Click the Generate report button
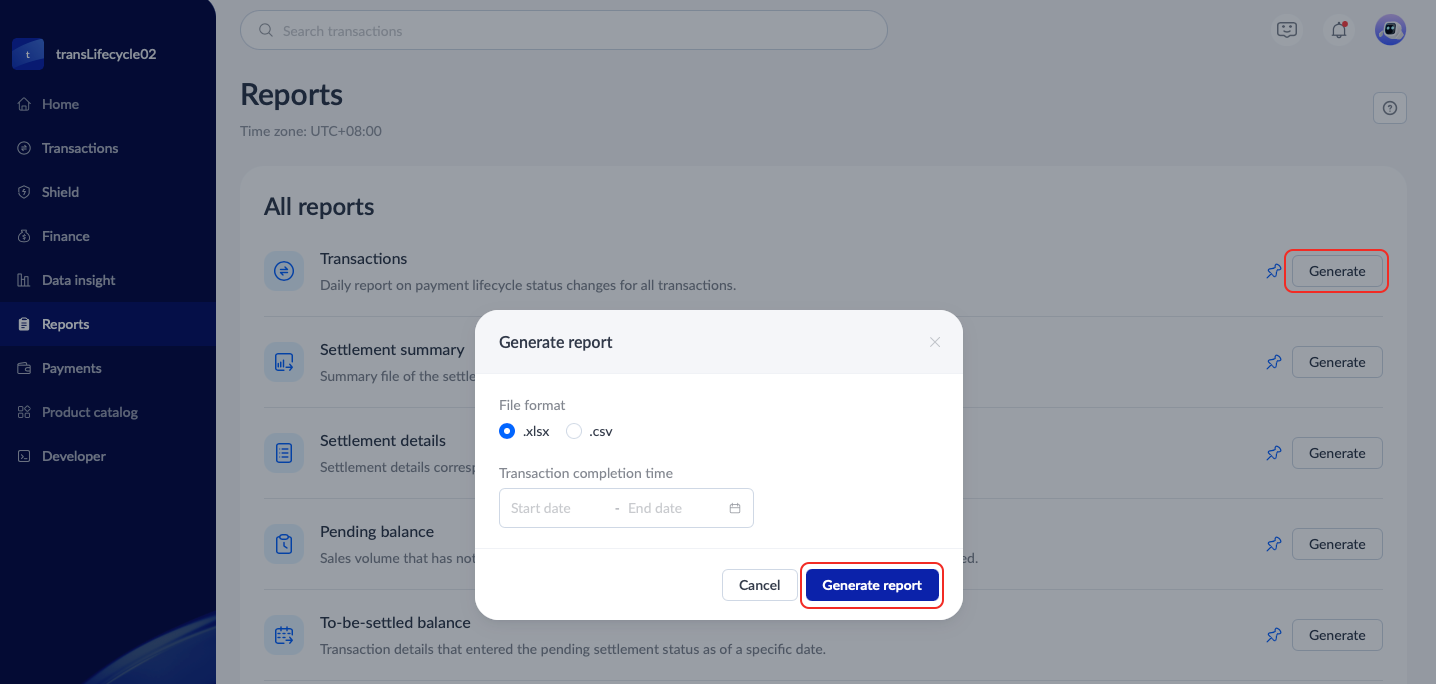 pos(872,585)
